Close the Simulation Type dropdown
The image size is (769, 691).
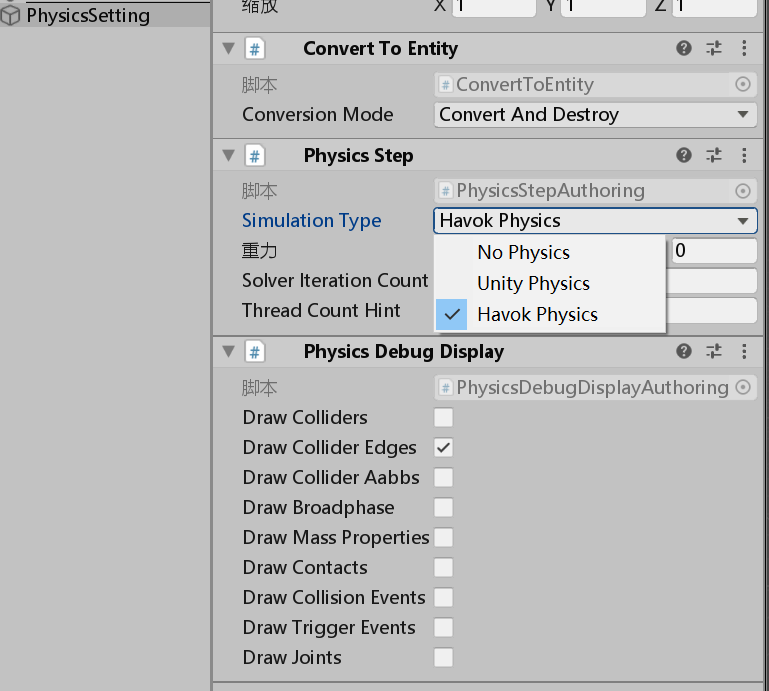point(595,221)
